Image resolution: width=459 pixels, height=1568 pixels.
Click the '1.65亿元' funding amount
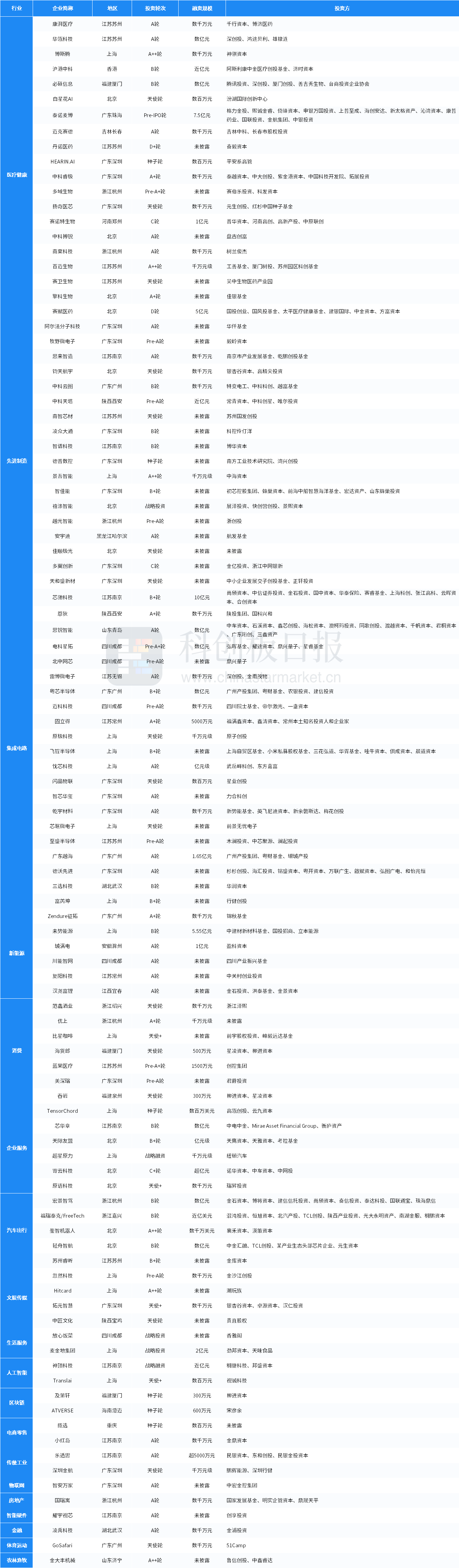tap(202, 856)
